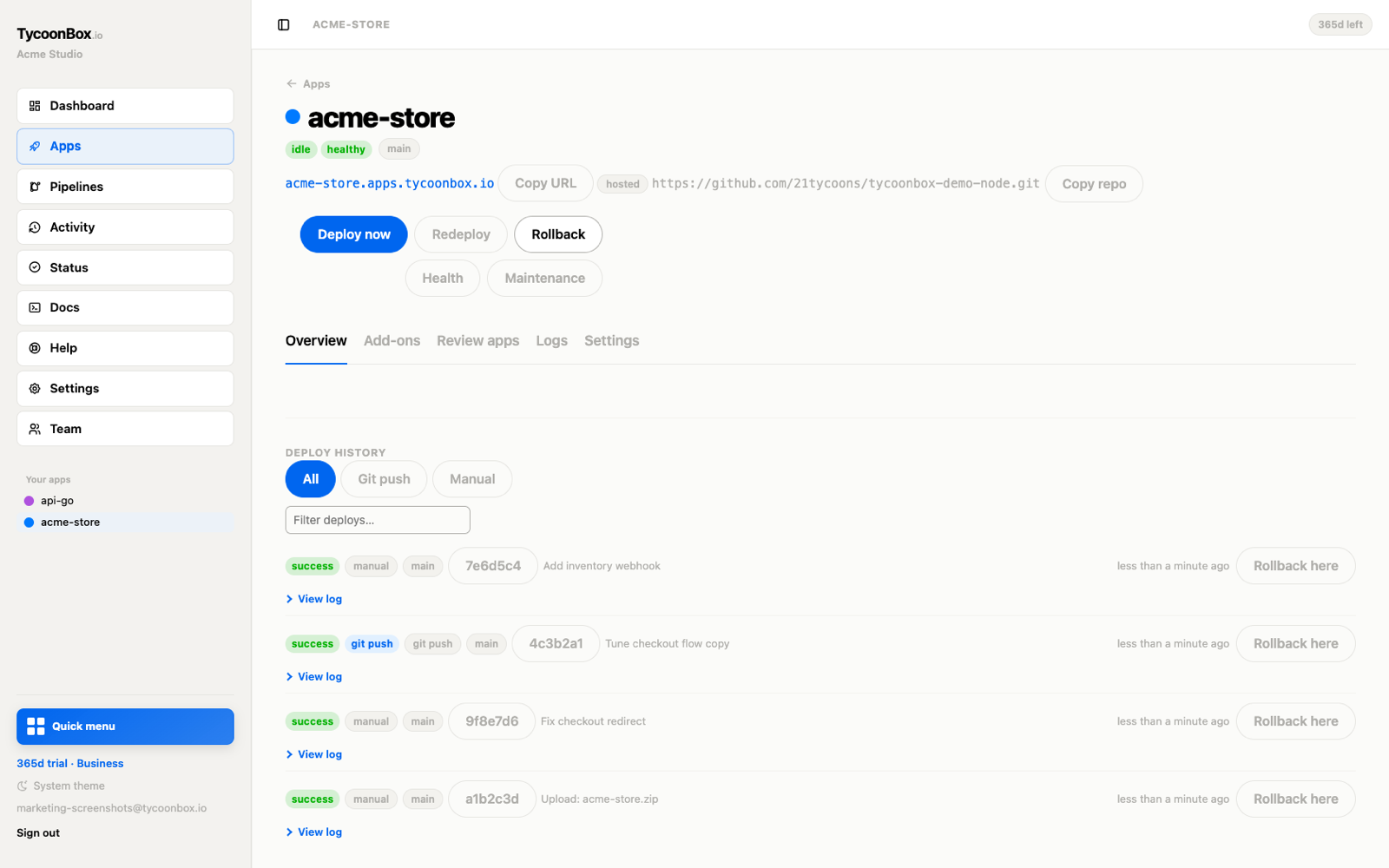This screenshot has width=1389, height=868.
Task: Open acme-store.apps.tycoonbox.io link
Action: coord(390,184)
